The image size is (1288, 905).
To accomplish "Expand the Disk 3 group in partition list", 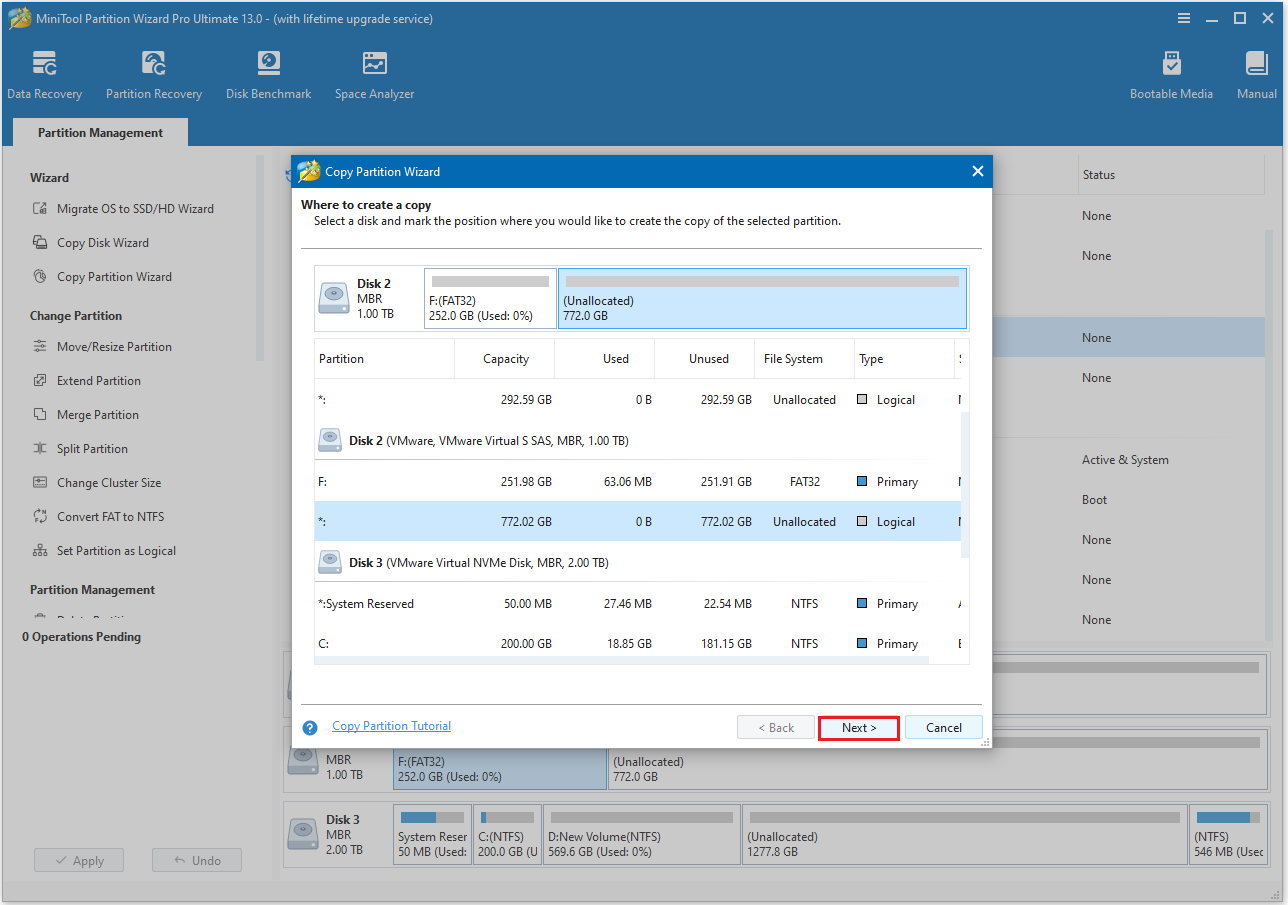I will point(330,562).
